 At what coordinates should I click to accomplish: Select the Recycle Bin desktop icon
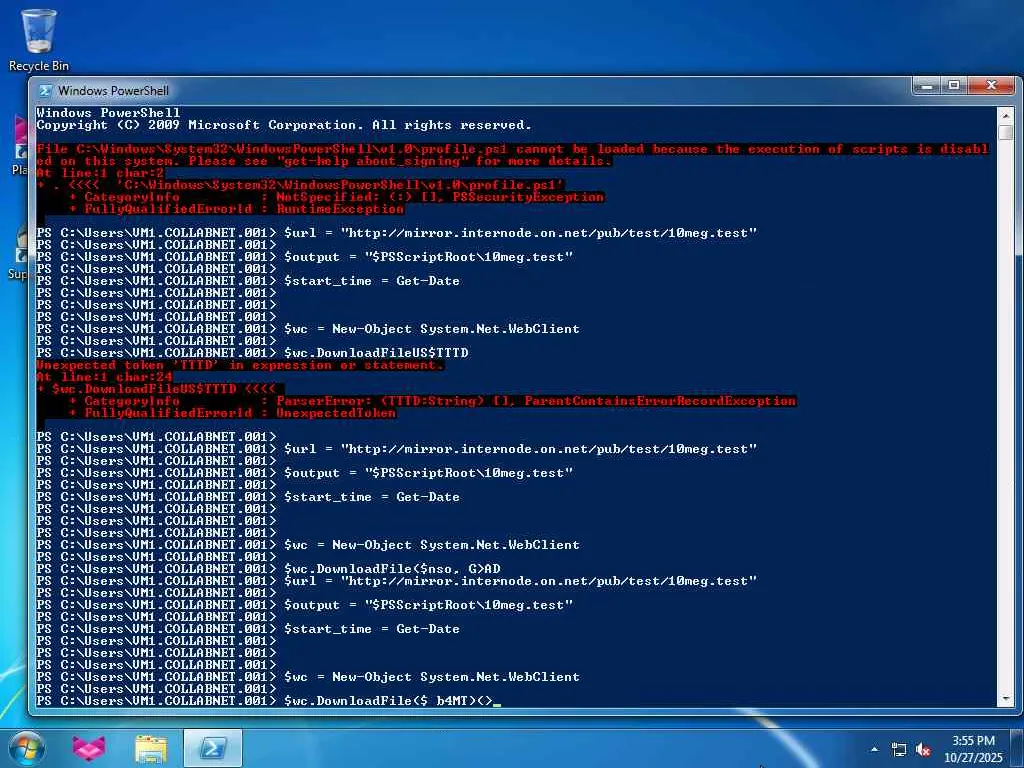pyautogui.click(x=39, y=40)
